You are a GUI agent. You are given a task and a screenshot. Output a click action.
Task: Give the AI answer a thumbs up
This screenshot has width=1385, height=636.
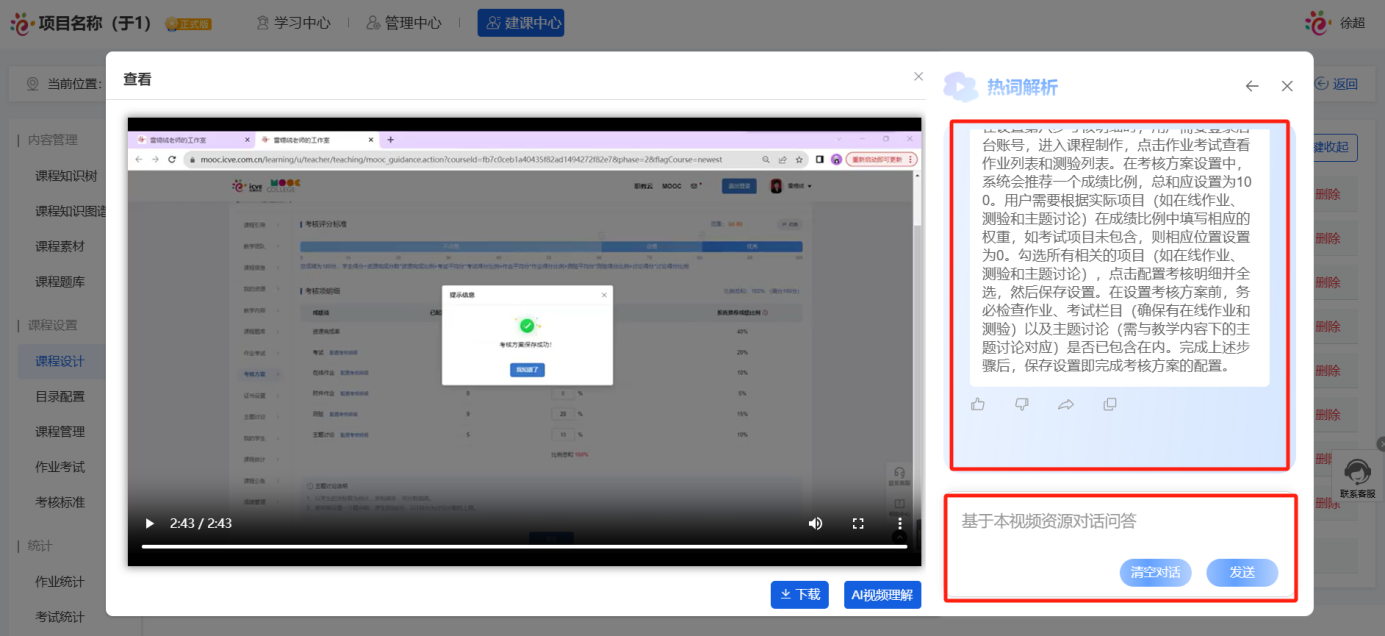point(977,403)
